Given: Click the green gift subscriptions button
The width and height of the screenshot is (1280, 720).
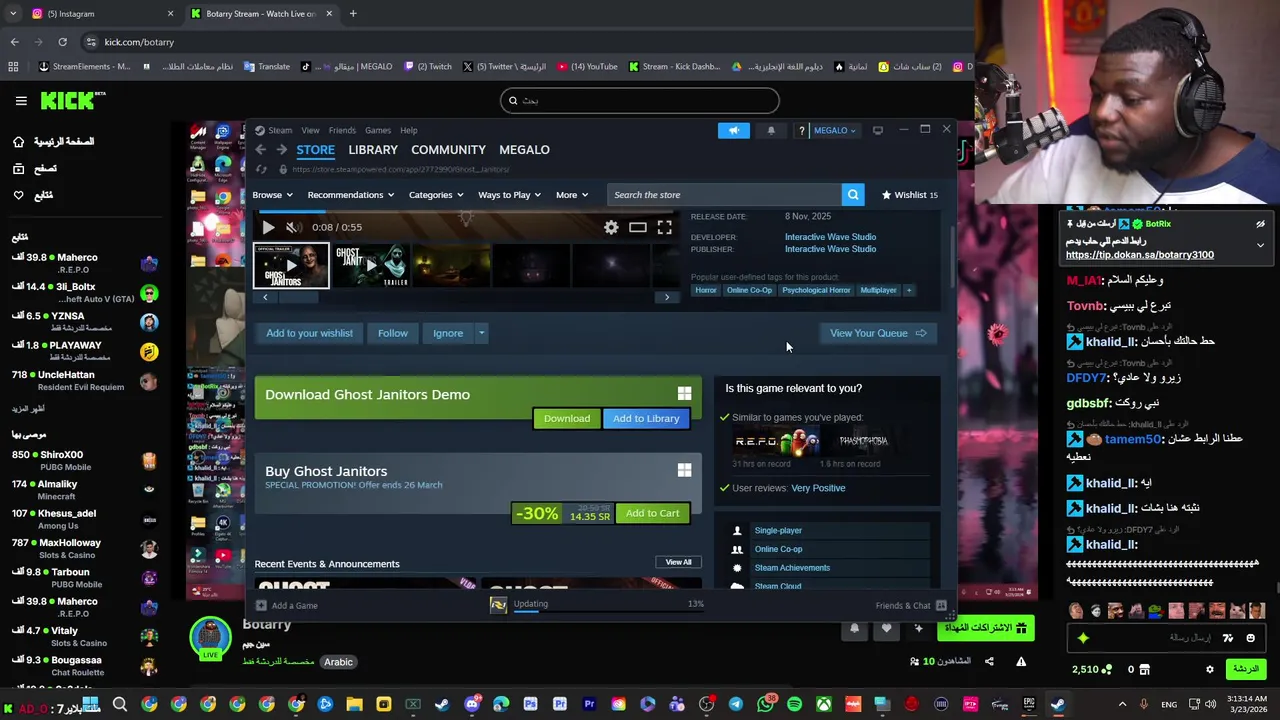Looking at the screenshot, I should [985, 628].
